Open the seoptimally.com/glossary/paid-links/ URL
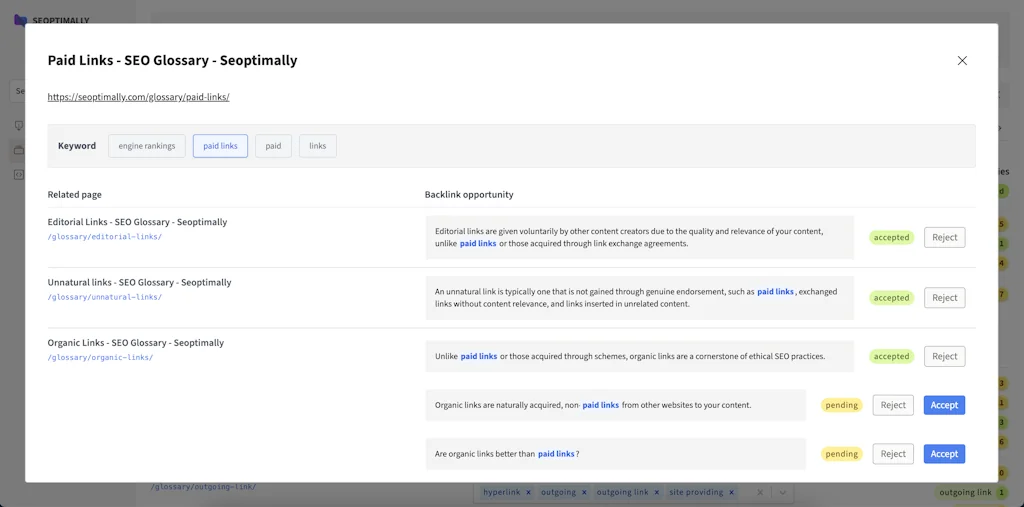The image size is (1024, 507). tap(138, 97)
